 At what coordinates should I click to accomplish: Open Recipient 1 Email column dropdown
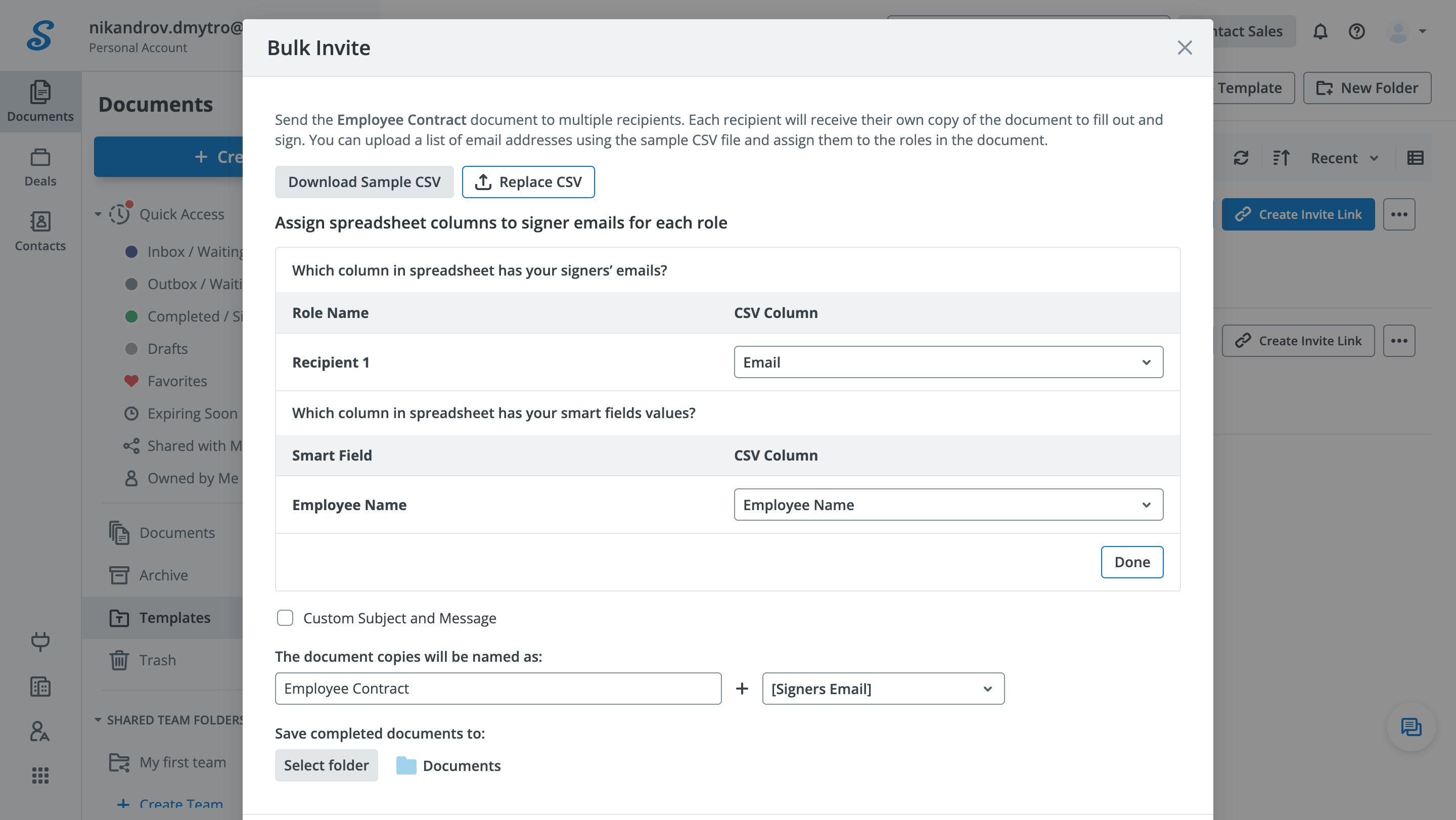(948, 362)
